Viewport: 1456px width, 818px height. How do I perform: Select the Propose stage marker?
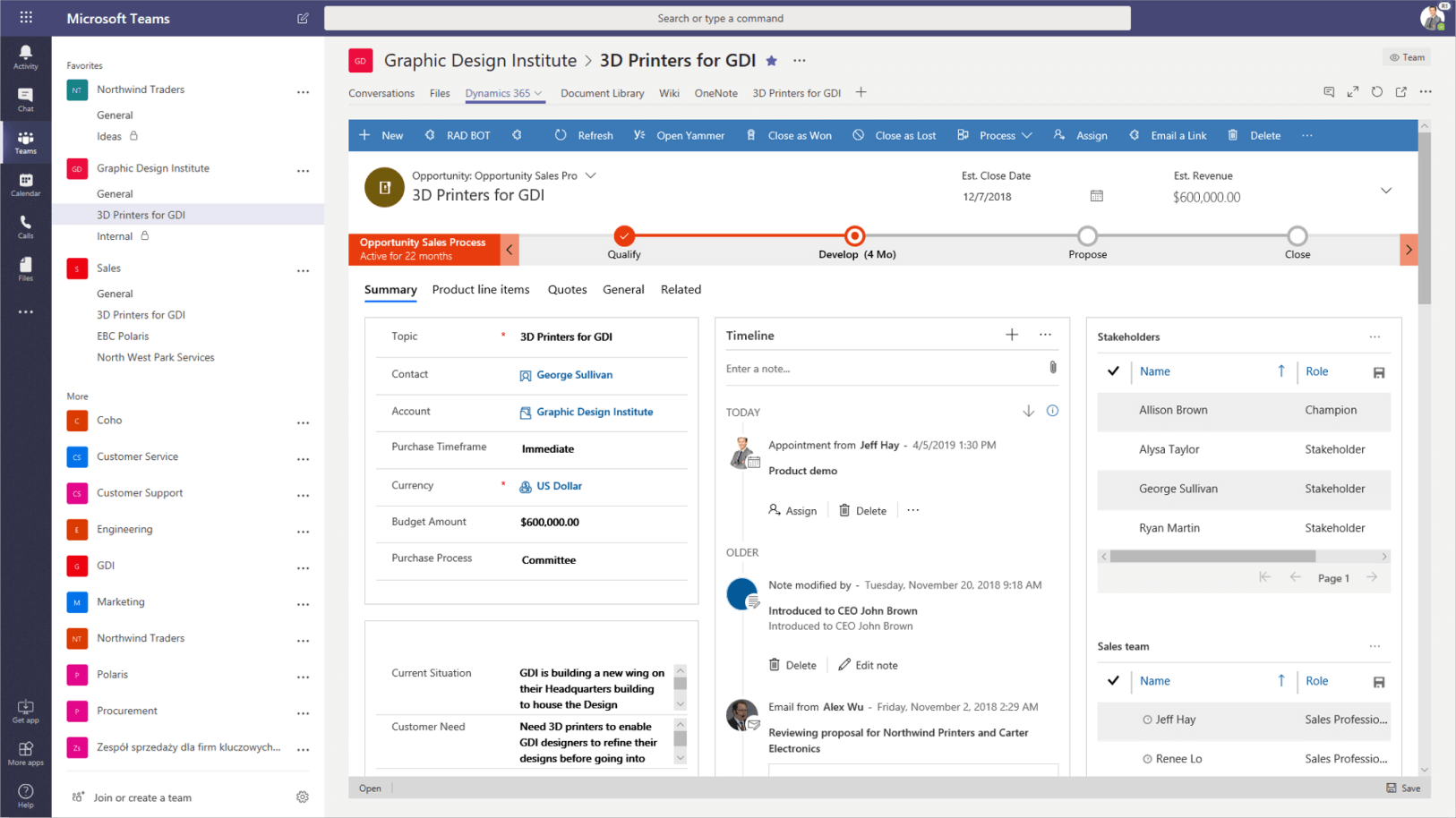click(x=1087, y=235)
